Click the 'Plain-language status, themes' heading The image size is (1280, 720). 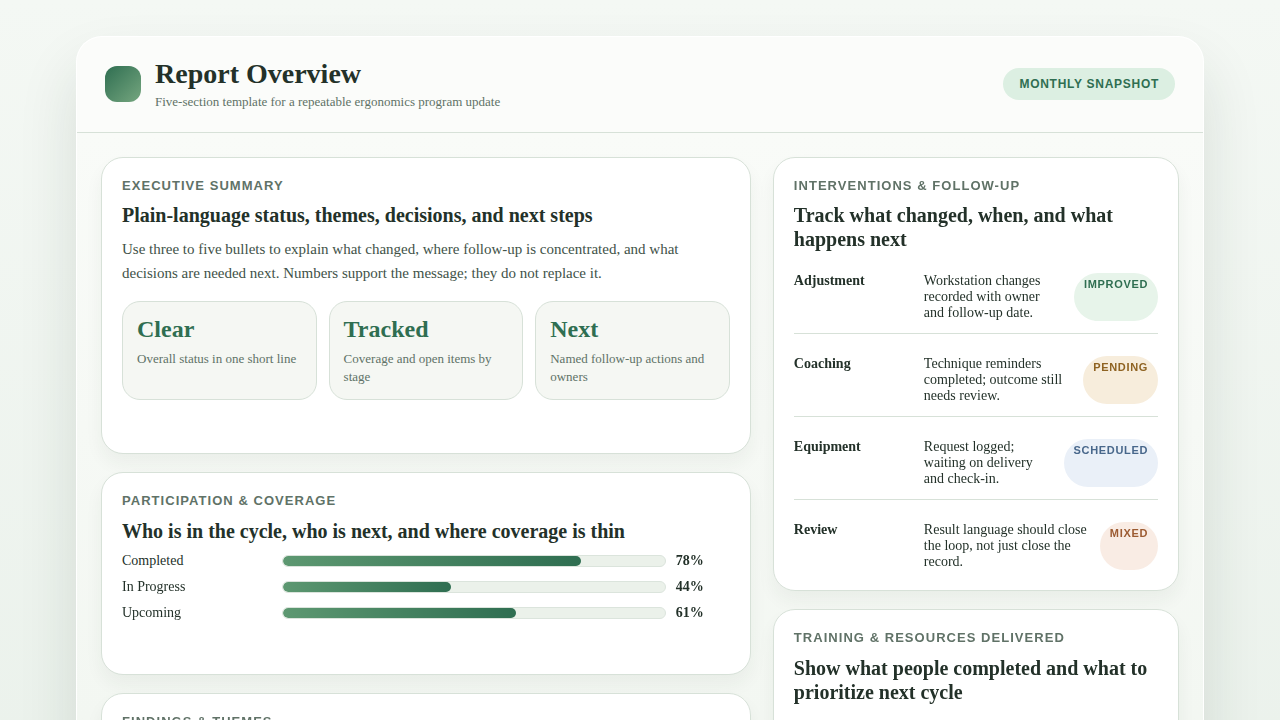pos(357,216)
